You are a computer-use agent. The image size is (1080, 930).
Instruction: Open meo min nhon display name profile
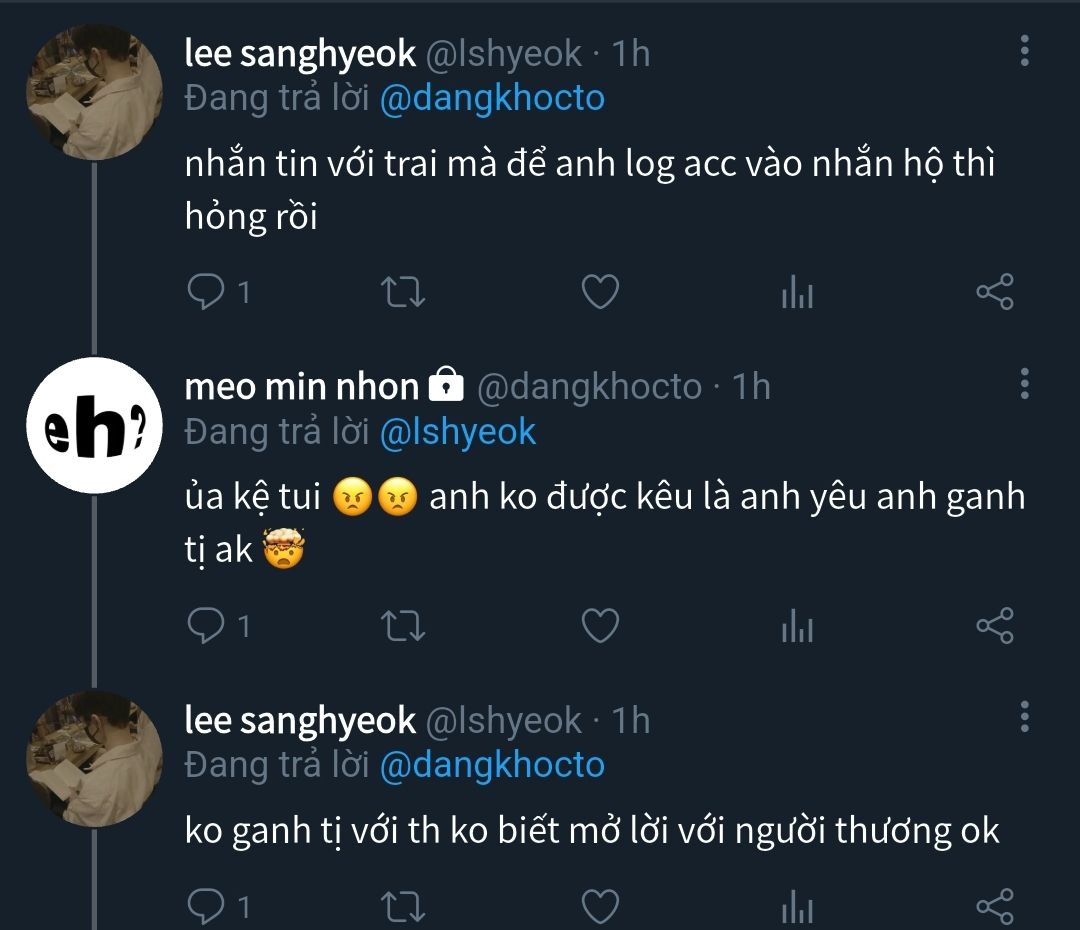301,386
